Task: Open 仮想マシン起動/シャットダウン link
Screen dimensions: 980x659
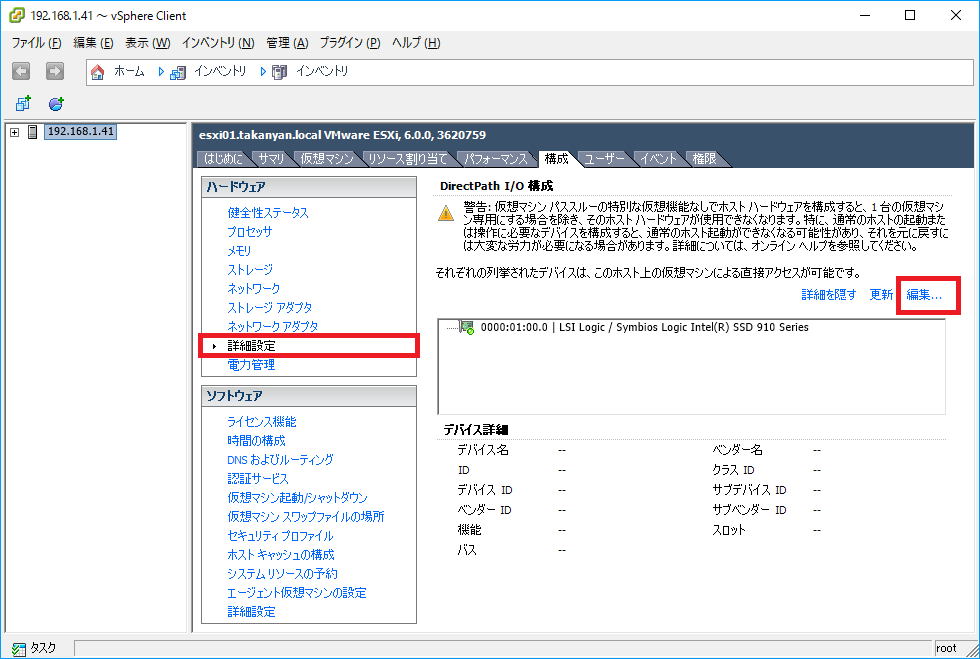Action: pyautogui.click(x=298, y=498)
